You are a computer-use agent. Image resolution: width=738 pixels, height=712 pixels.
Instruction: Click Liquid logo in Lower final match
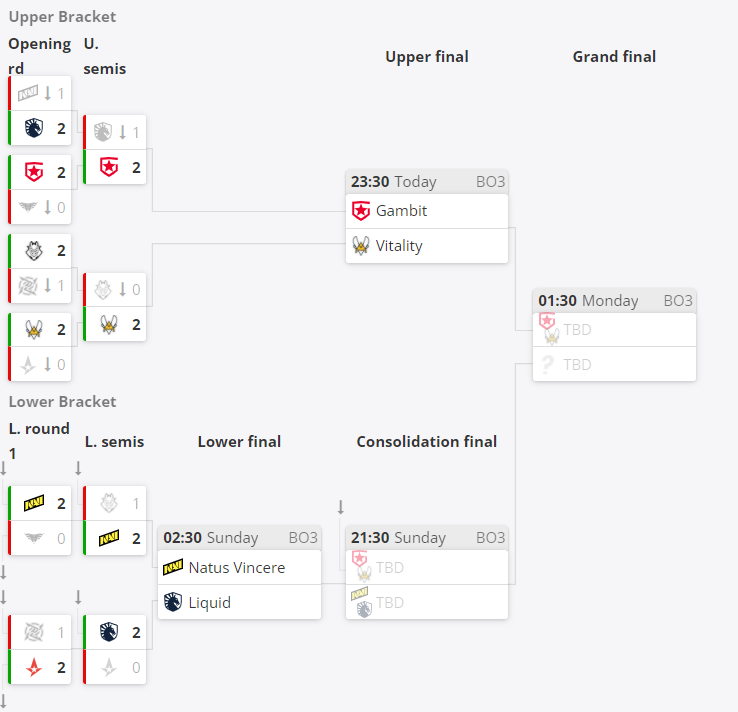pyautogui.click(x=173, y=602)
